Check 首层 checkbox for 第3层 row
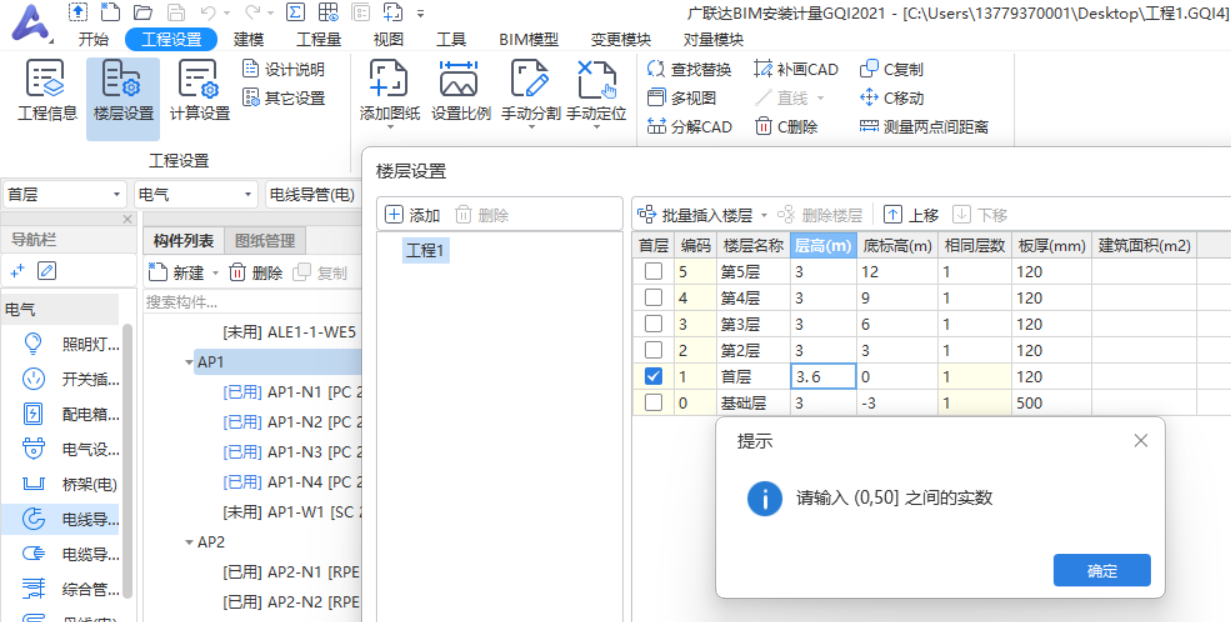Viewport: 1231px width, 622px height. [653, 324]
